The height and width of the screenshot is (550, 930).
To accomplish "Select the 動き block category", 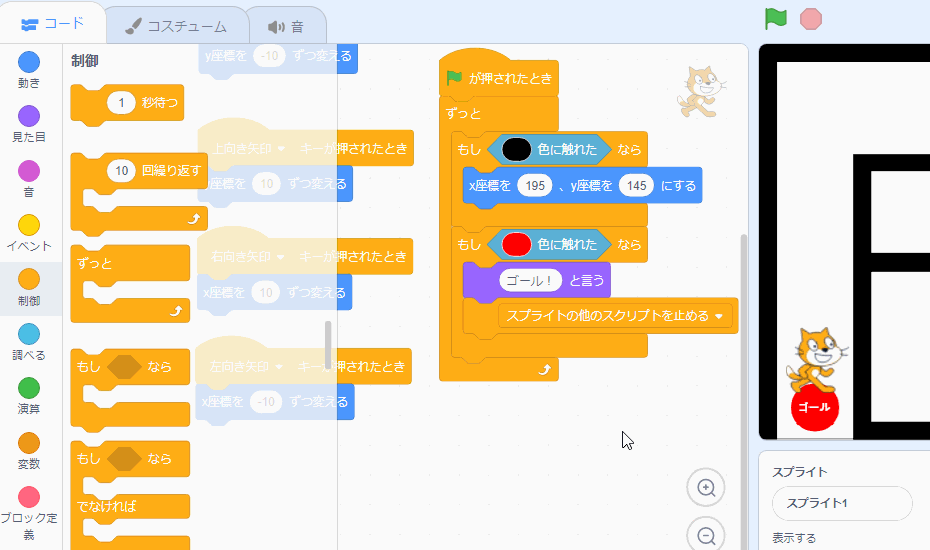I will point(29,70).
